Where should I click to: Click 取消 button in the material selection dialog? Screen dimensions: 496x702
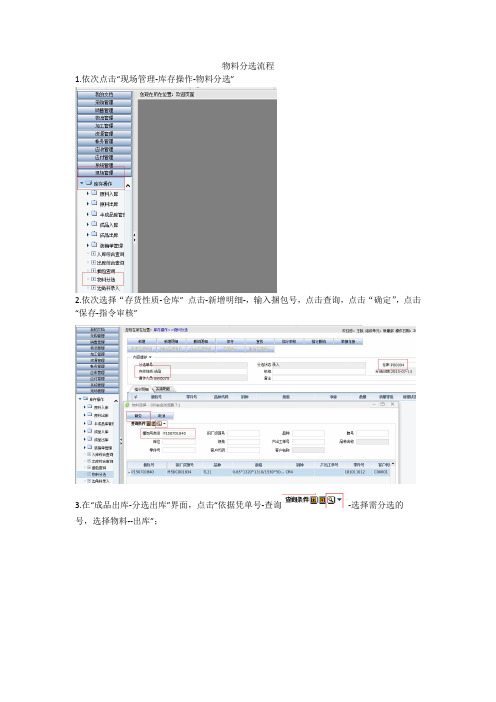click(x=162, y=416)
